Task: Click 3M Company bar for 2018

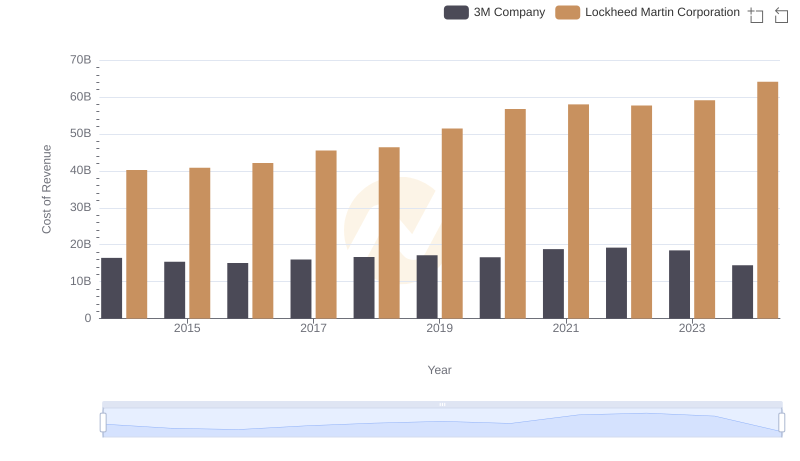Action: pos(364,288)
